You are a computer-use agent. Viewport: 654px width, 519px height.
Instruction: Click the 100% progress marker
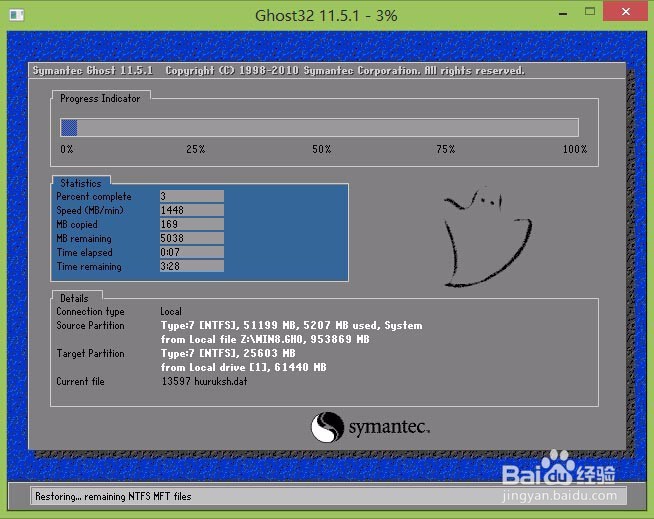575,149
